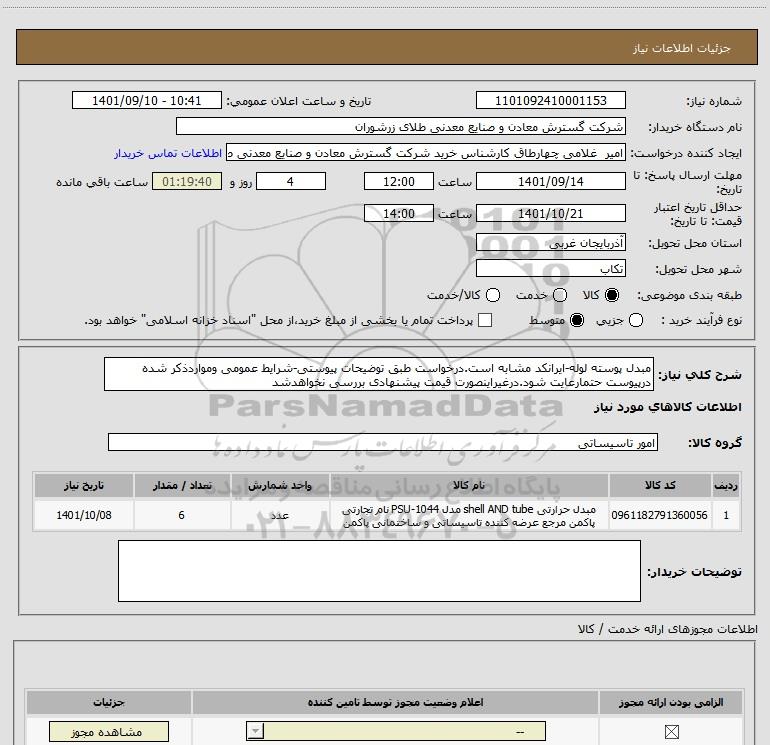Click product name cell PSU-1044
Screen dimensions: 770x745
coord(469,515)
